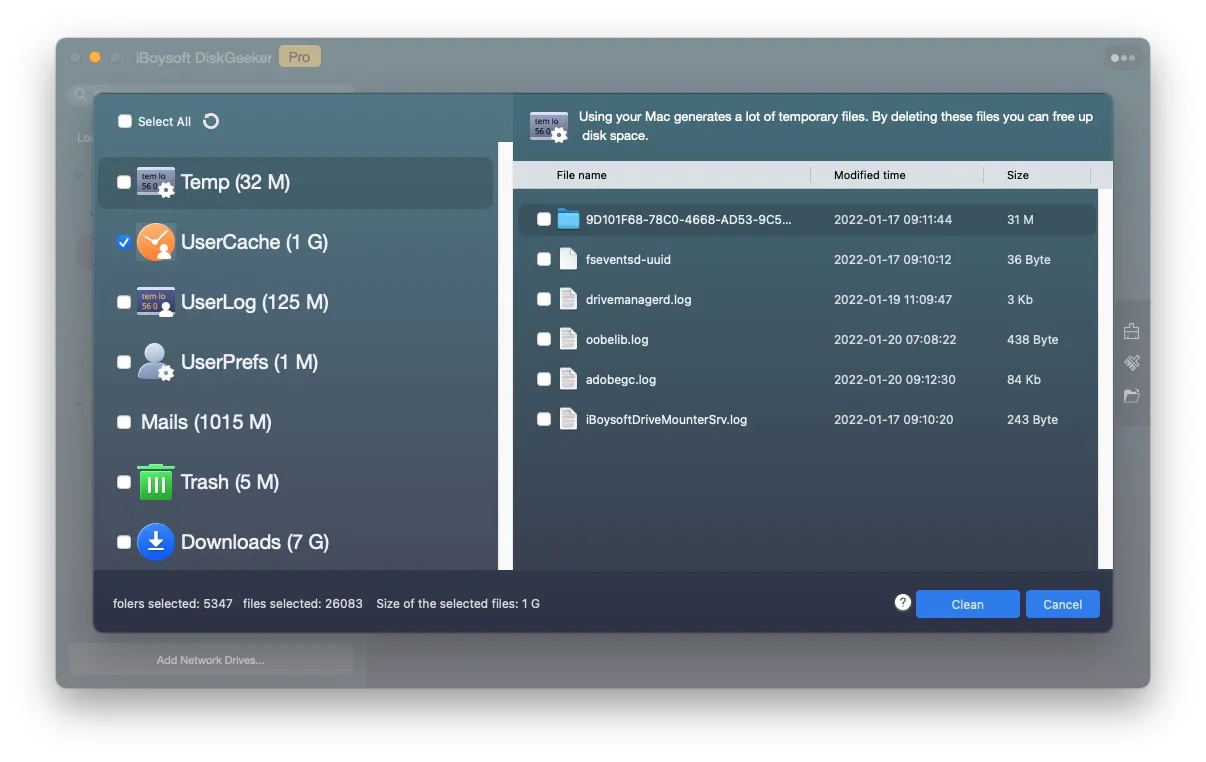Click the open folder icon on right sidebar
1206x762 pixels.
pos(1131,395)
